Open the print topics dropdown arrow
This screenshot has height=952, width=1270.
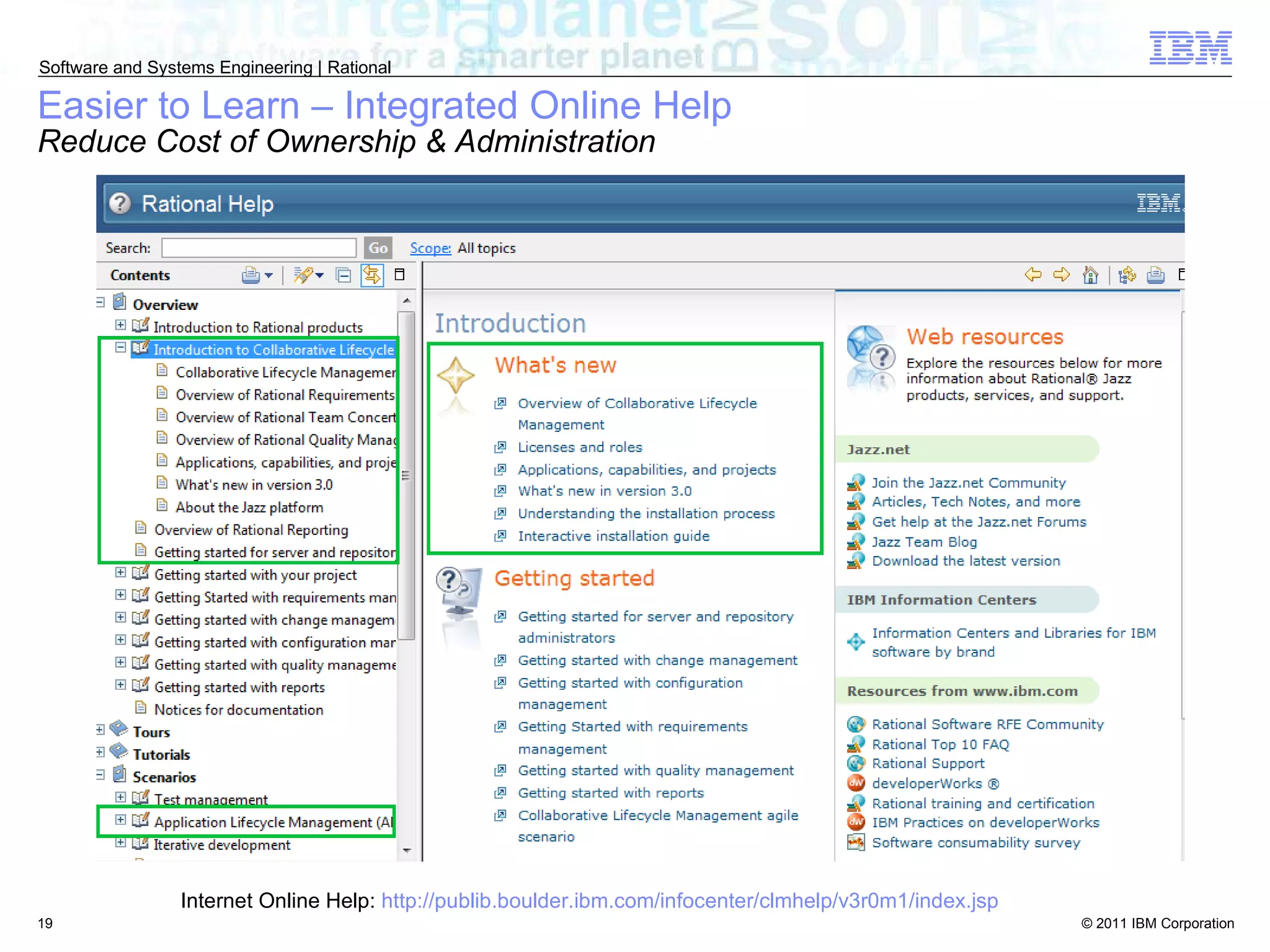pos(269,275)
